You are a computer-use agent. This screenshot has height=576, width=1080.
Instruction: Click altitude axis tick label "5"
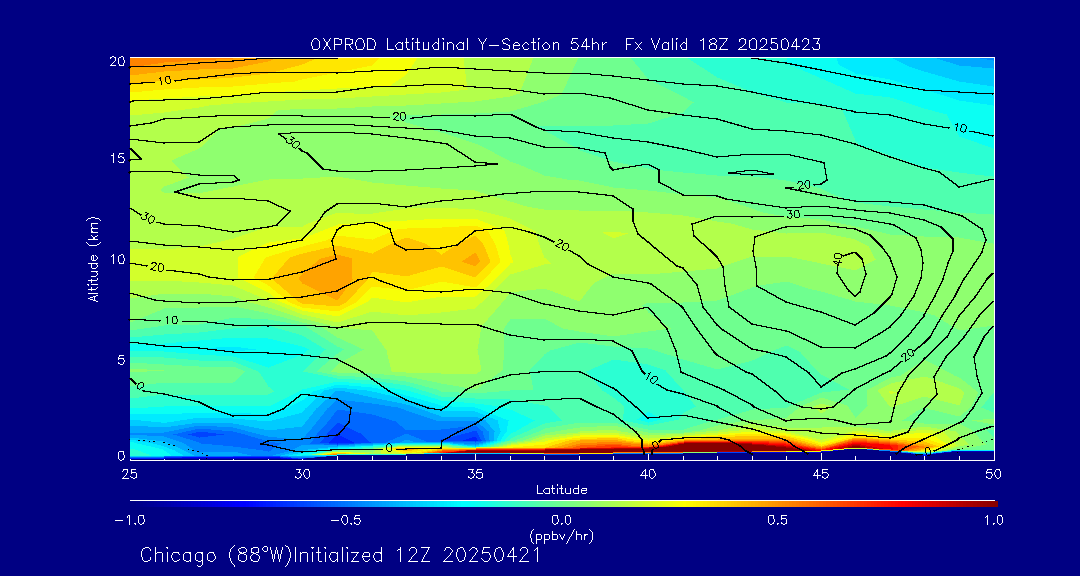coord(121,360)
